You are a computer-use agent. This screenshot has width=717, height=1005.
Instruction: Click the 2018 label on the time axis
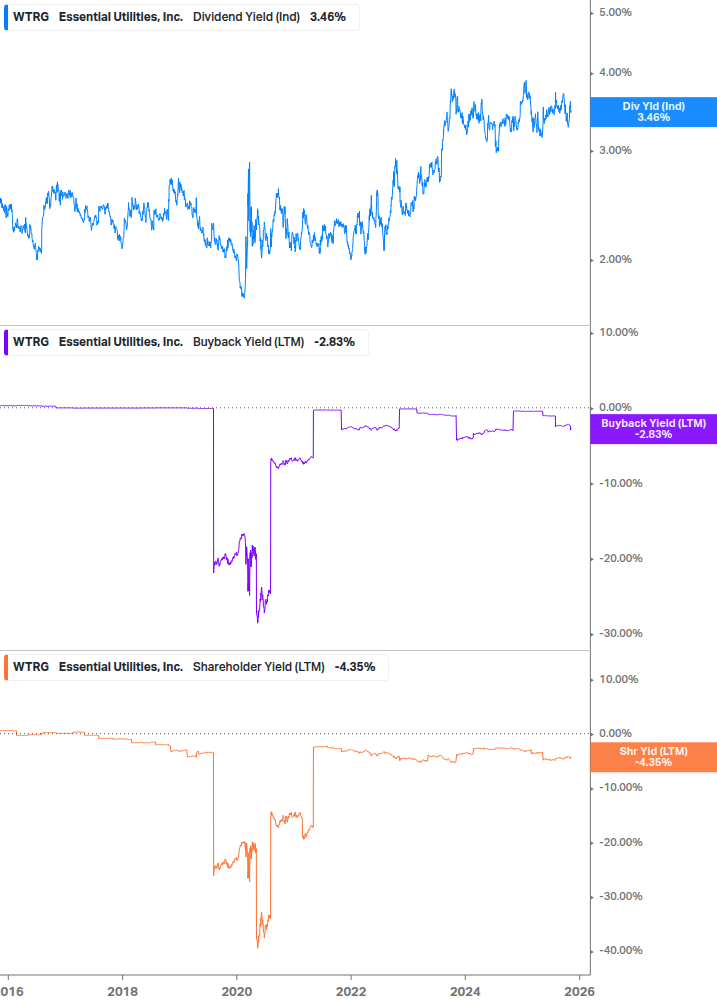pos(122,992)
